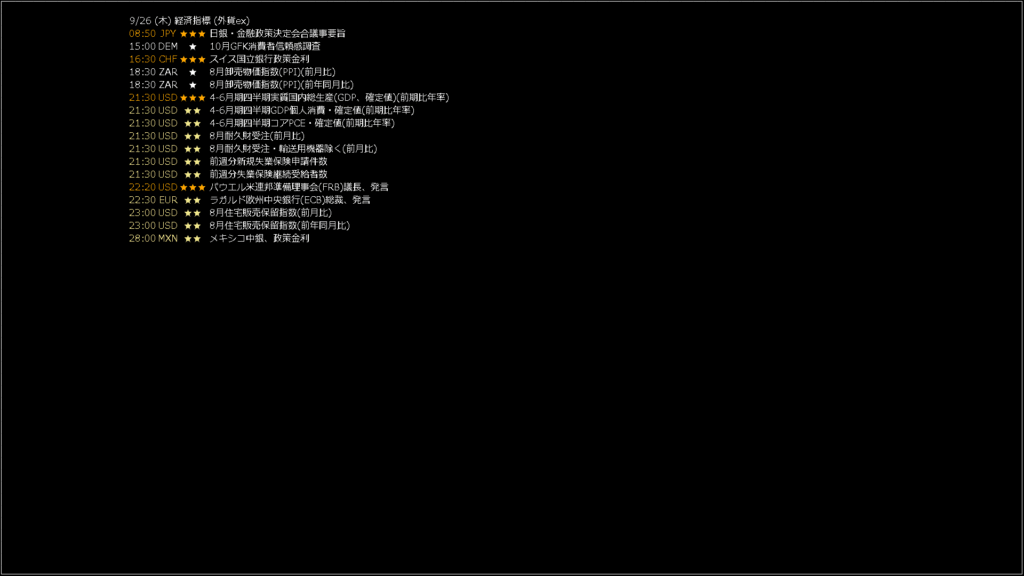1024x576 pixels.
Task: Click three-star rating on the 16:30 CHF row
Action: (x=193, y=59)
